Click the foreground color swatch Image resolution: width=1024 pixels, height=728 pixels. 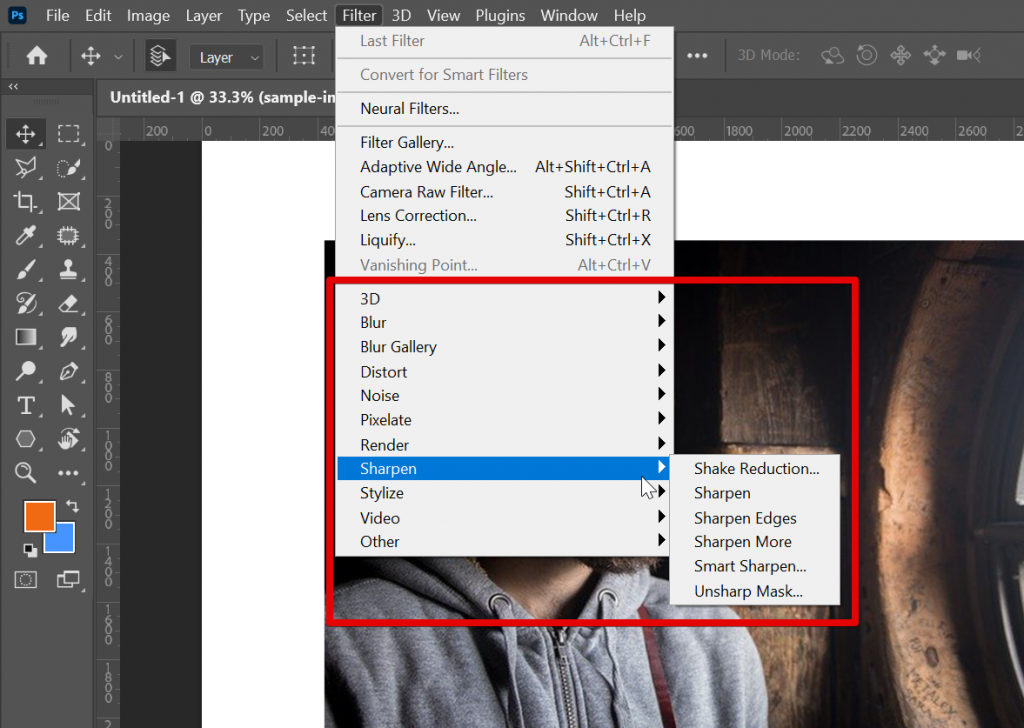[38, 516]
